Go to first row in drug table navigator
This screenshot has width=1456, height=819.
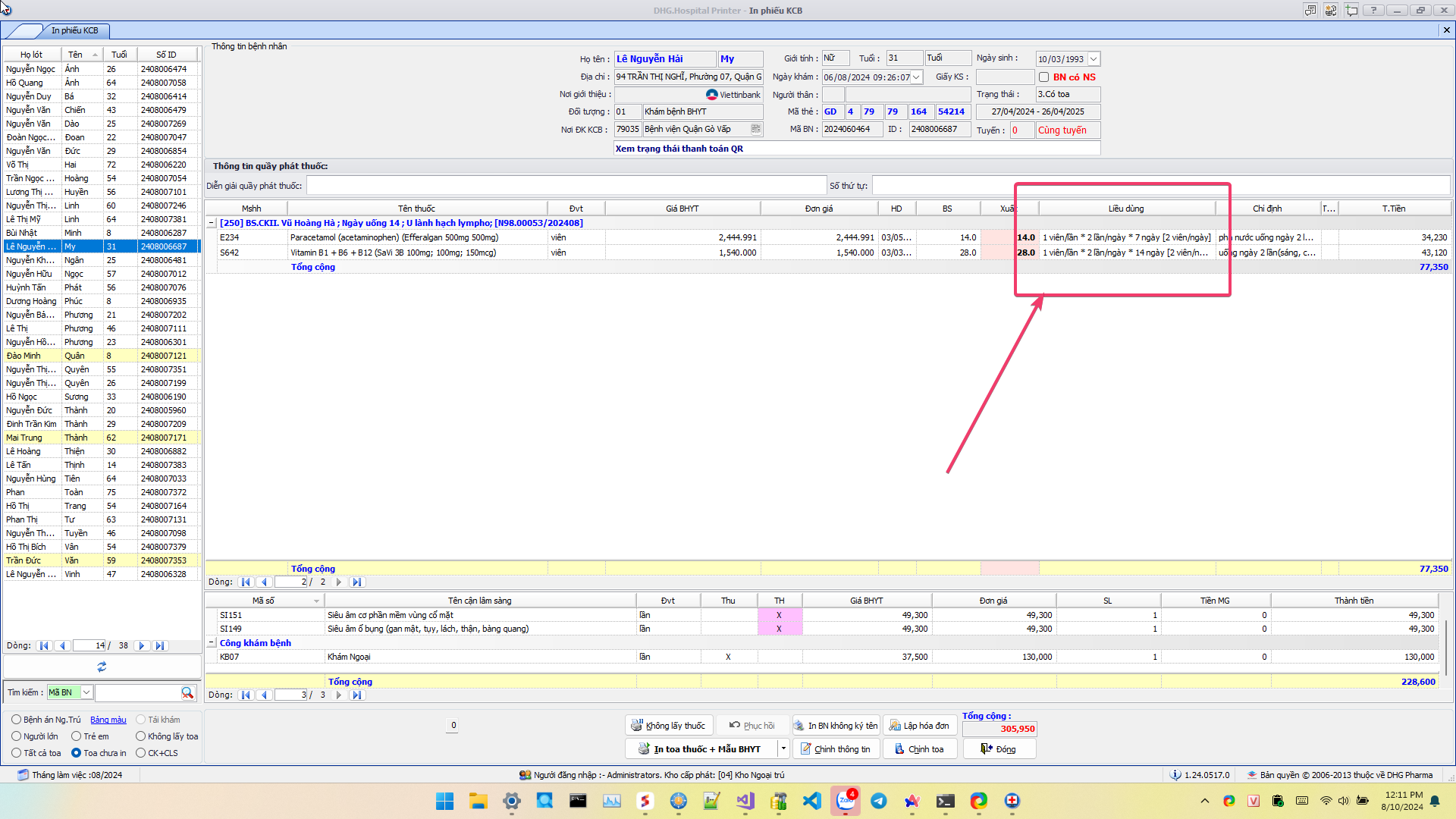coord(246,582)
